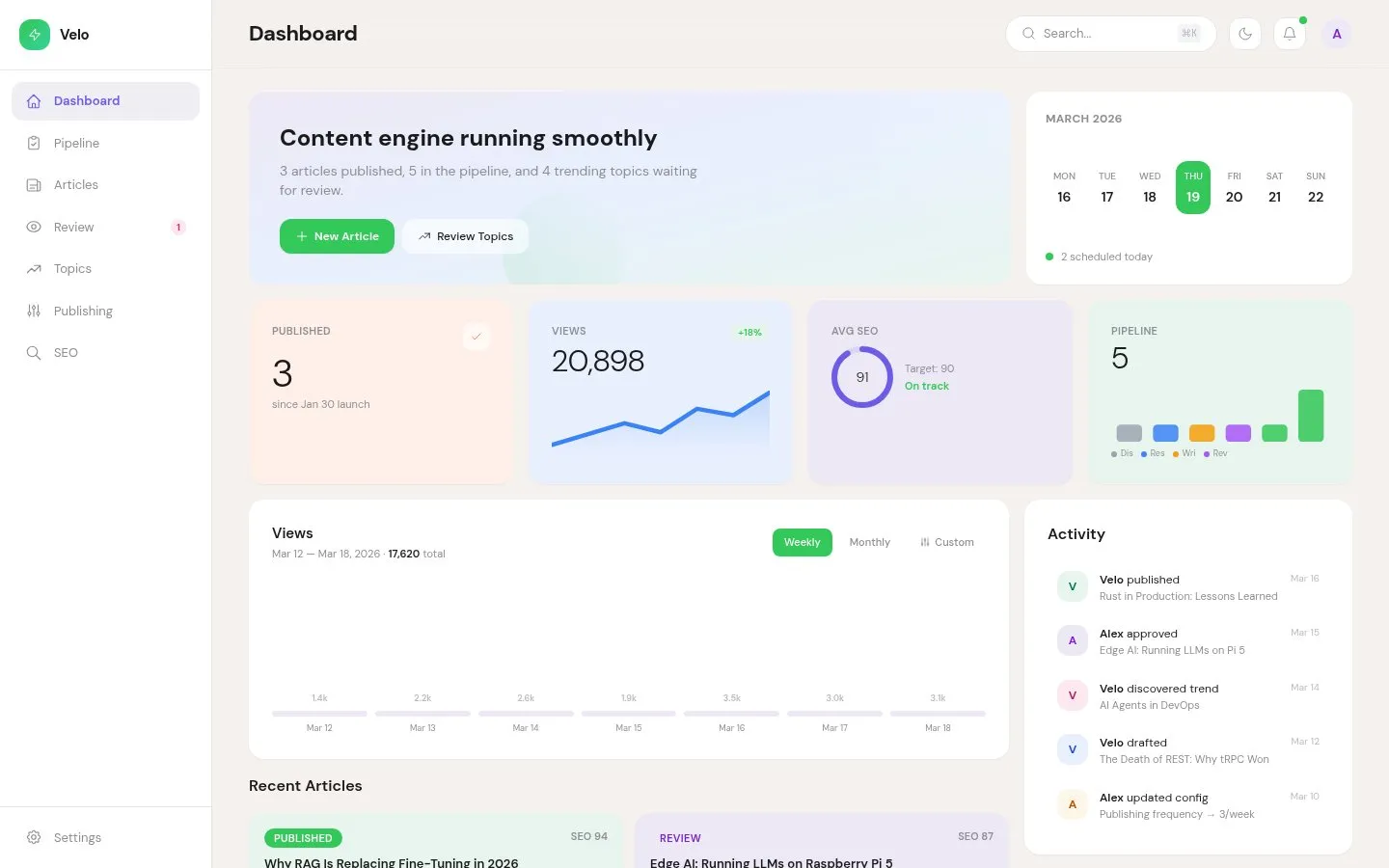Open SEO page in sidebar
Viewport: 1389px width, 868px height.
[66, 353]
